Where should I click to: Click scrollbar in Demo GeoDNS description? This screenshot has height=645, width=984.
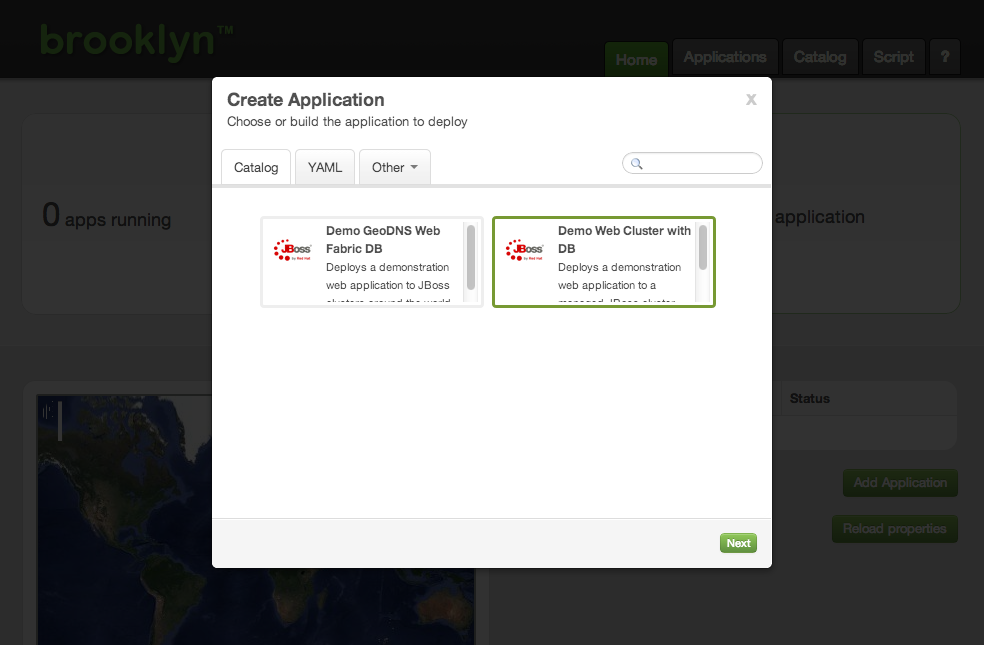click(471, 256)
